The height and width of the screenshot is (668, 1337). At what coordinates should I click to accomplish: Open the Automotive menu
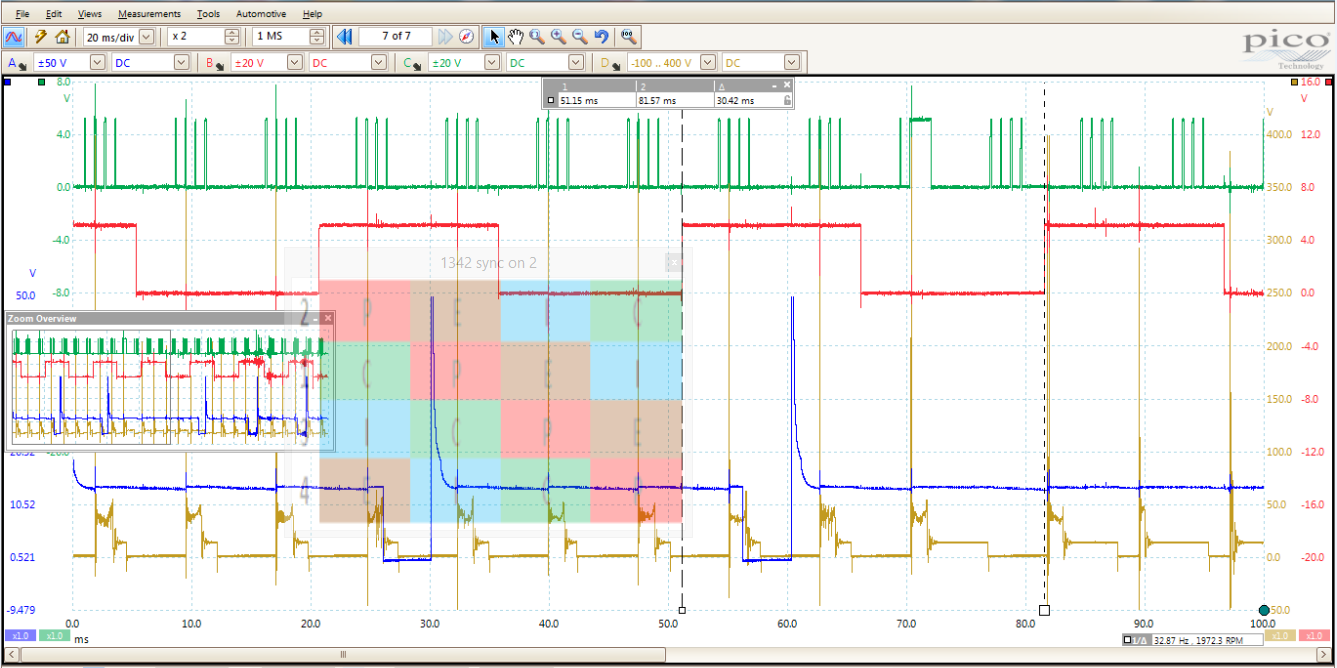[261, 14]
